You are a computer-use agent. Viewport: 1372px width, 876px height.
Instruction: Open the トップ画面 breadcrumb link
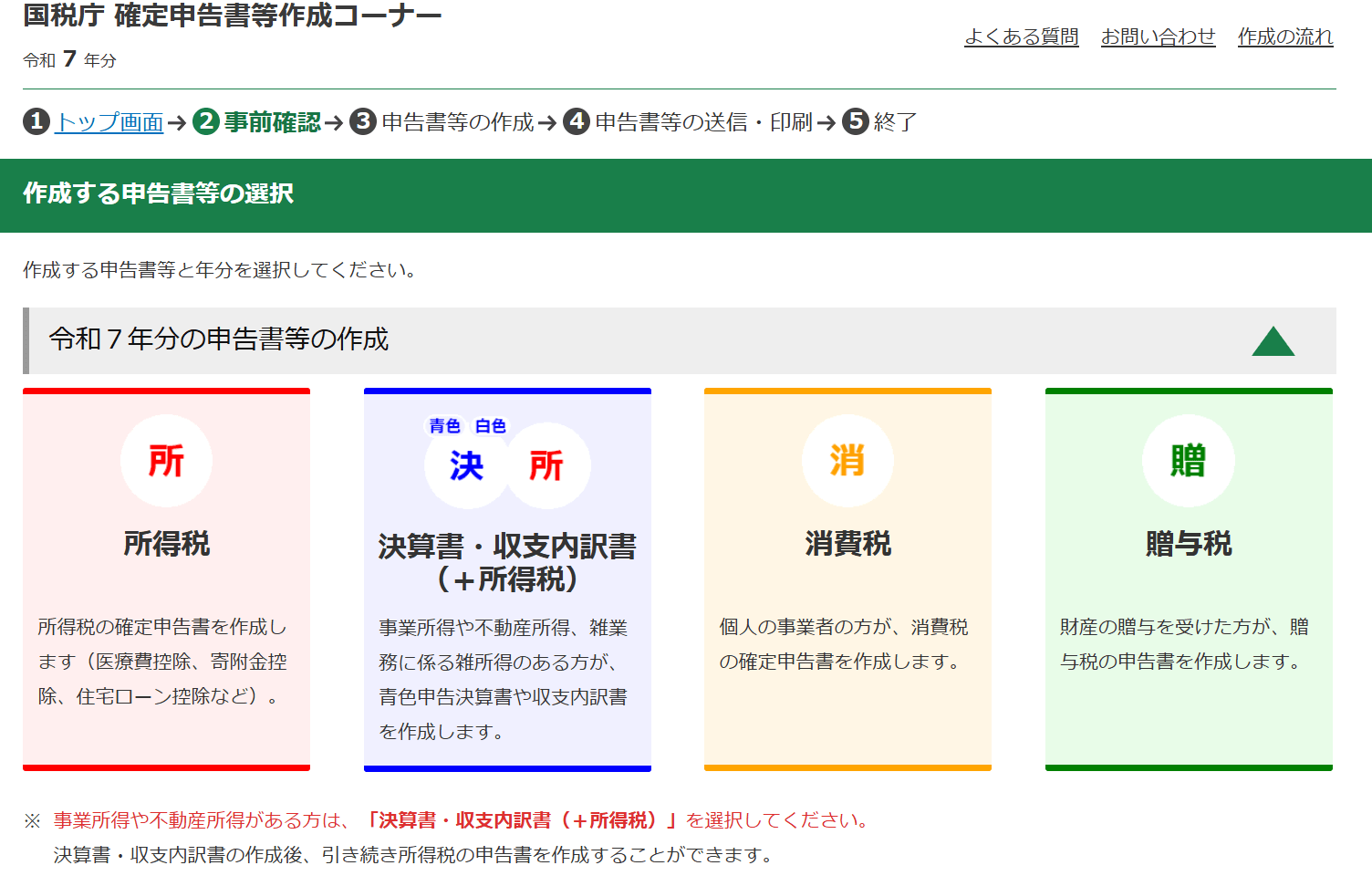point(109,122)
